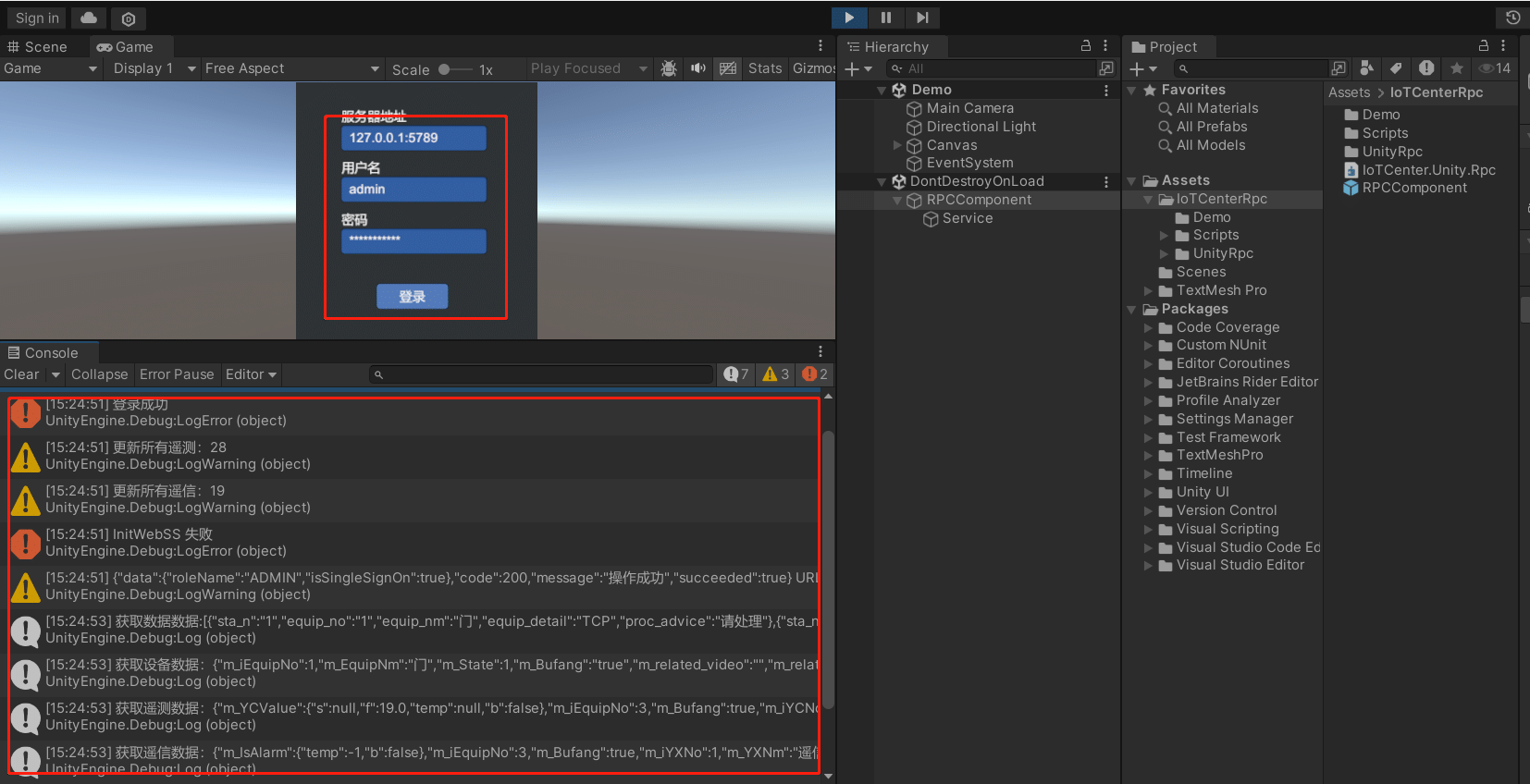Open the cloud services icon
The width and height of the screenshot is (1530, 784).
tap(88, 18)
